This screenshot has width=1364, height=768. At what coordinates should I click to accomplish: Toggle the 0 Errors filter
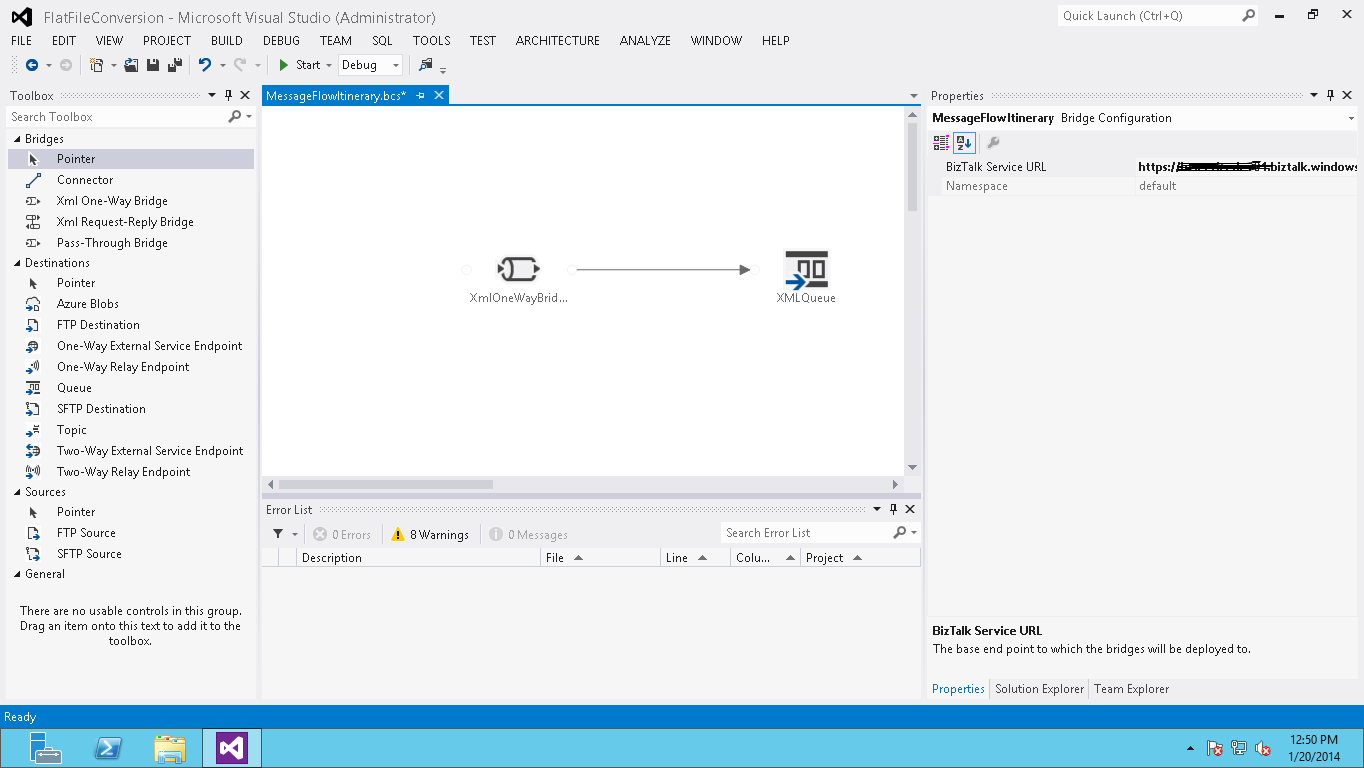click(342, 535)
